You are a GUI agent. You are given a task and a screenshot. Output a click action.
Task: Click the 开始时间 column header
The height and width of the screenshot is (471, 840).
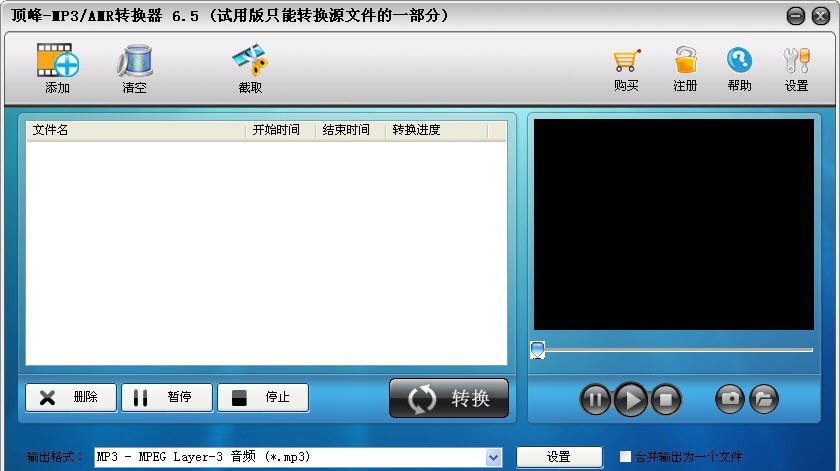click(x=281, y=130)
